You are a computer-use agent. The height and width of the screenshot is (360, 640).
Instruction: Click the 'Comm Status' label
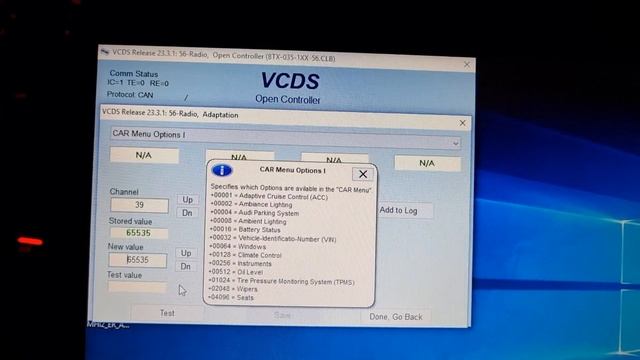pyautogui.click(x=133, y=74)
